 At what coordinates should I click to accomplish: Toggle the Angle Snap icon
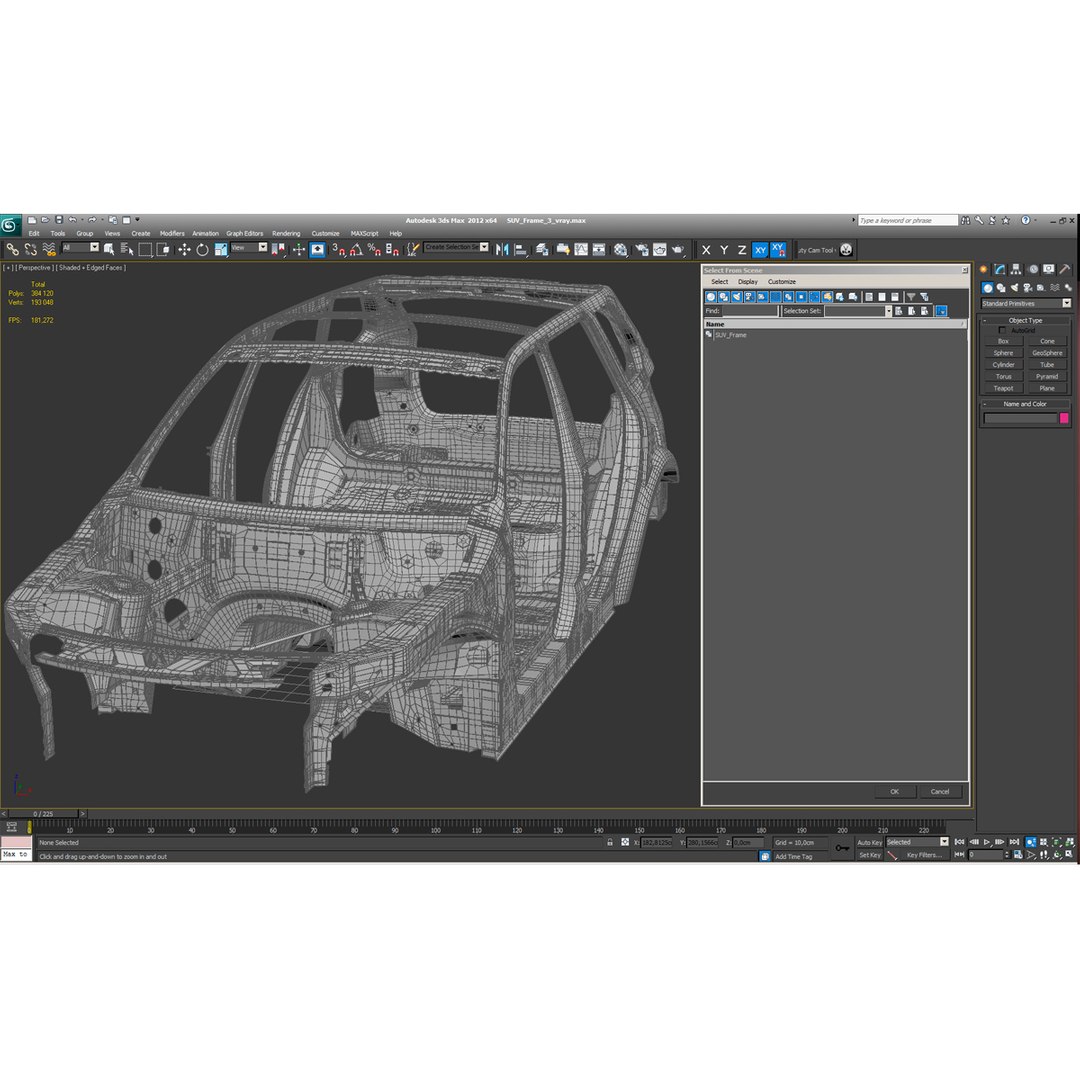tap(356, 249)
